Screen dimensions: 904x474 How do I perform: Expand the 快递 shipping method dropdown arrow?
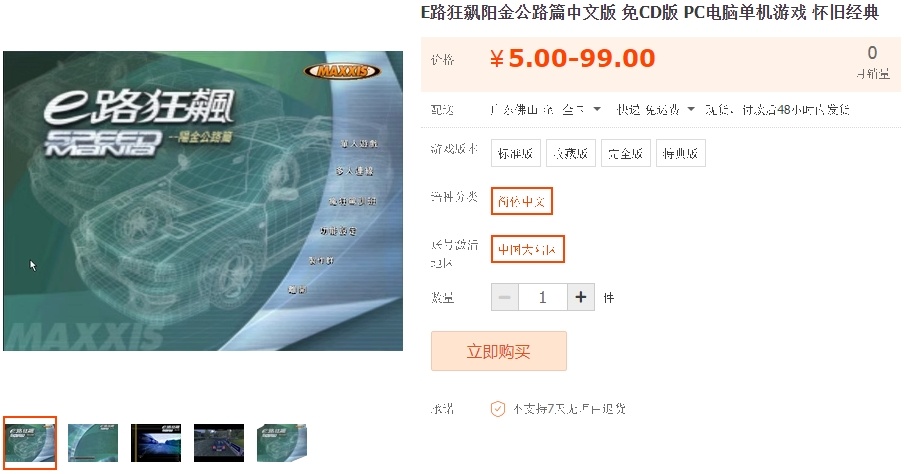coord(691,109)
